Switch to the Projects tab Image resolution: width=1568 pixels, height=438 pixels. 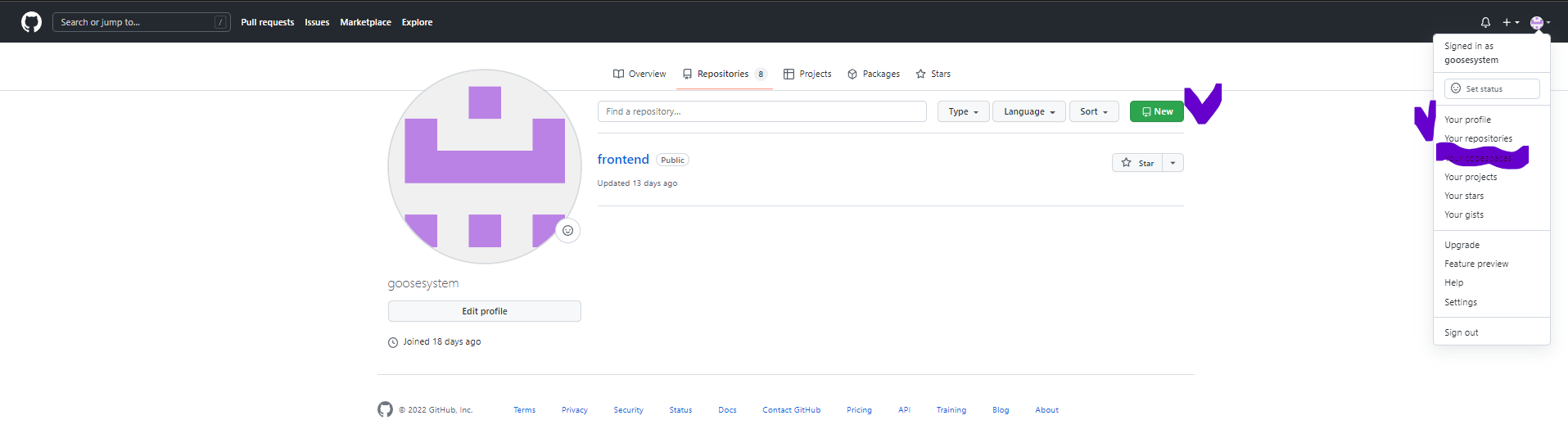807,74
